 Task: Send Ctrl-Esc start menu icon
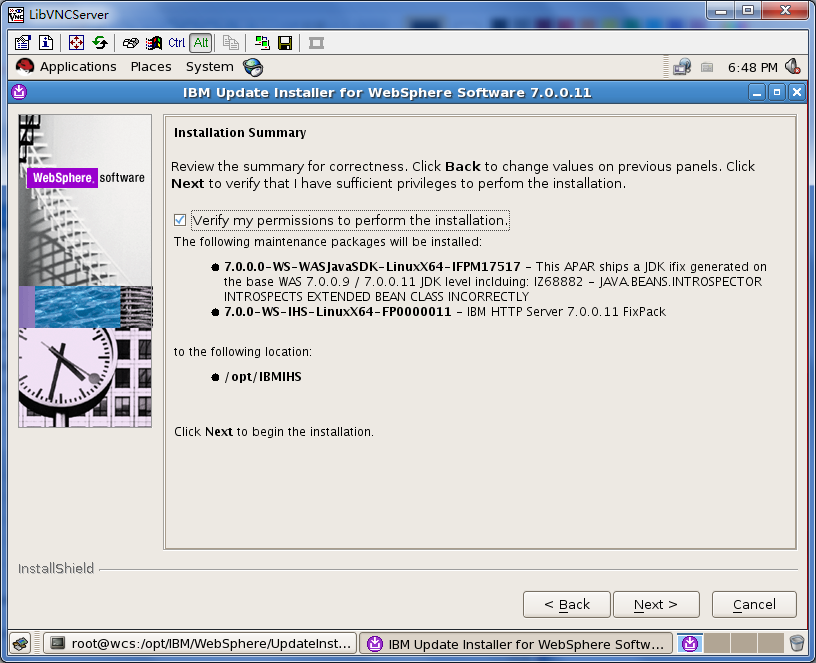tap(154, 43)
